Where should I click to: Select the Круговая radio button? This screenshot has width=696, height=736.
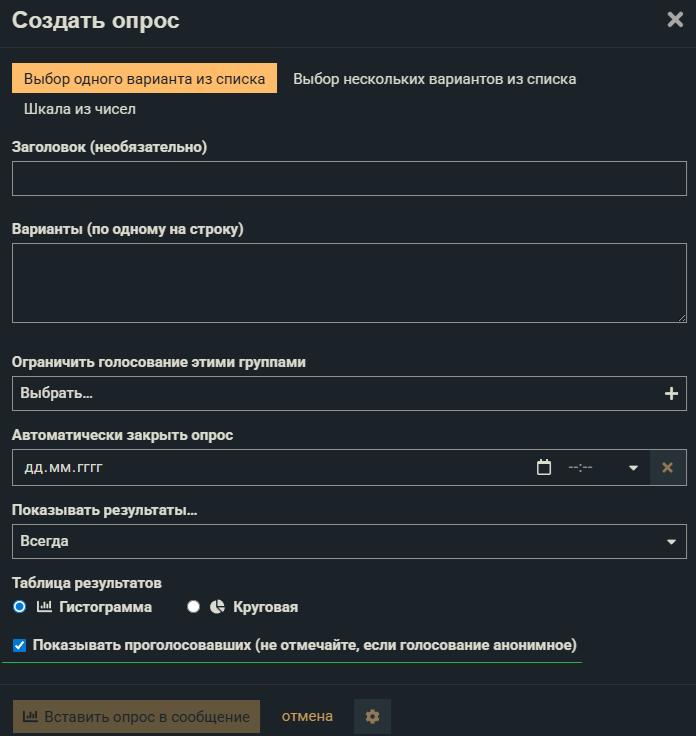pyautogui.click(x=194, y=606)
